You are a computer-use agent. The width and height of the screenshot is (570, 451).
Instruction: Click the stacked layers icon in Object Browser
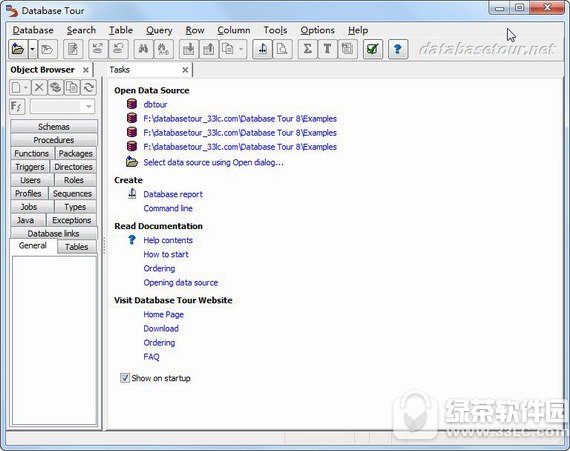[x=56, y=88]
